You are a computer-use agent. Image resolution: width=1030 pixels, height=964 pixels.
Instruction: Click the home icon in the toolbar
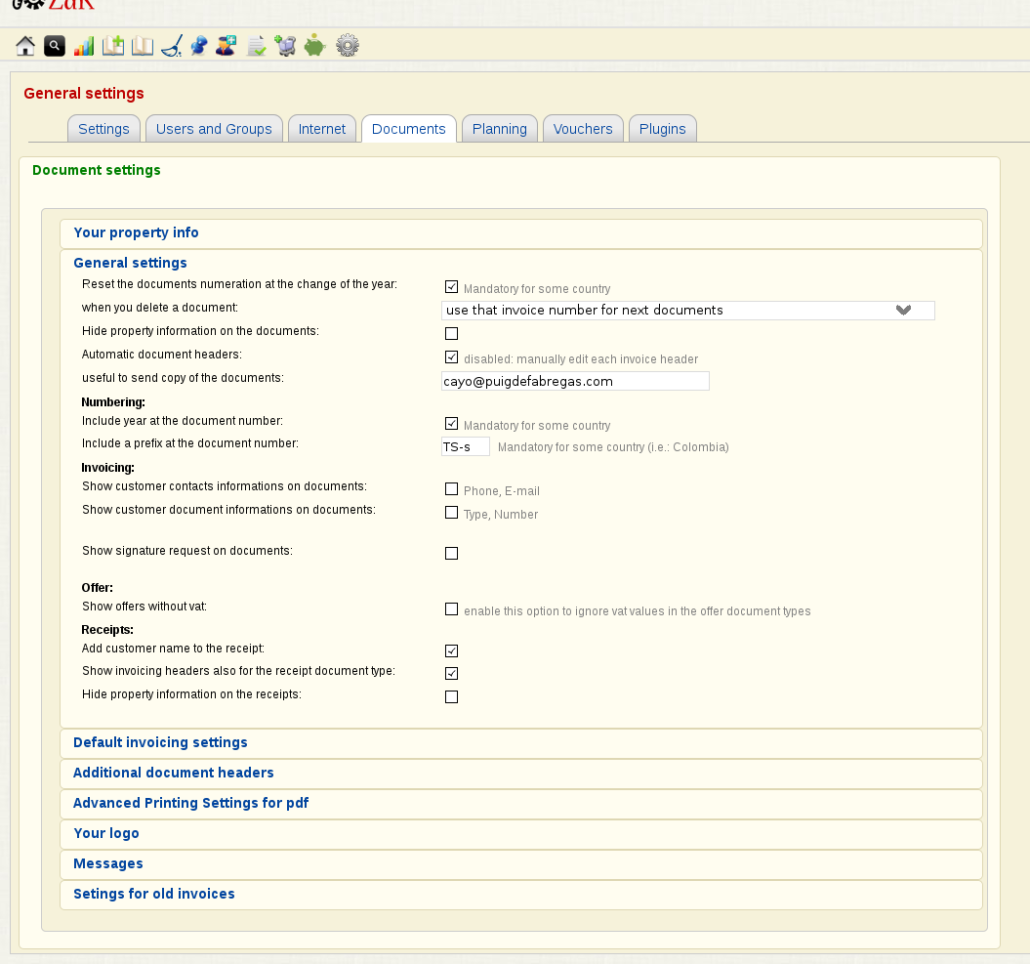tap(25, 45)
